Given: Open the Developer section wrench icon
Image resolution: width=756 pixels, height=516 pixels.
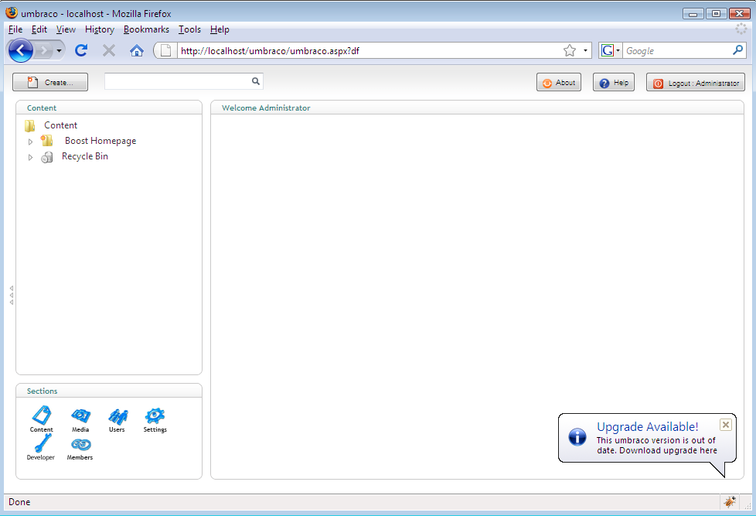Looking at the screenshot, I should click(42, 443).
